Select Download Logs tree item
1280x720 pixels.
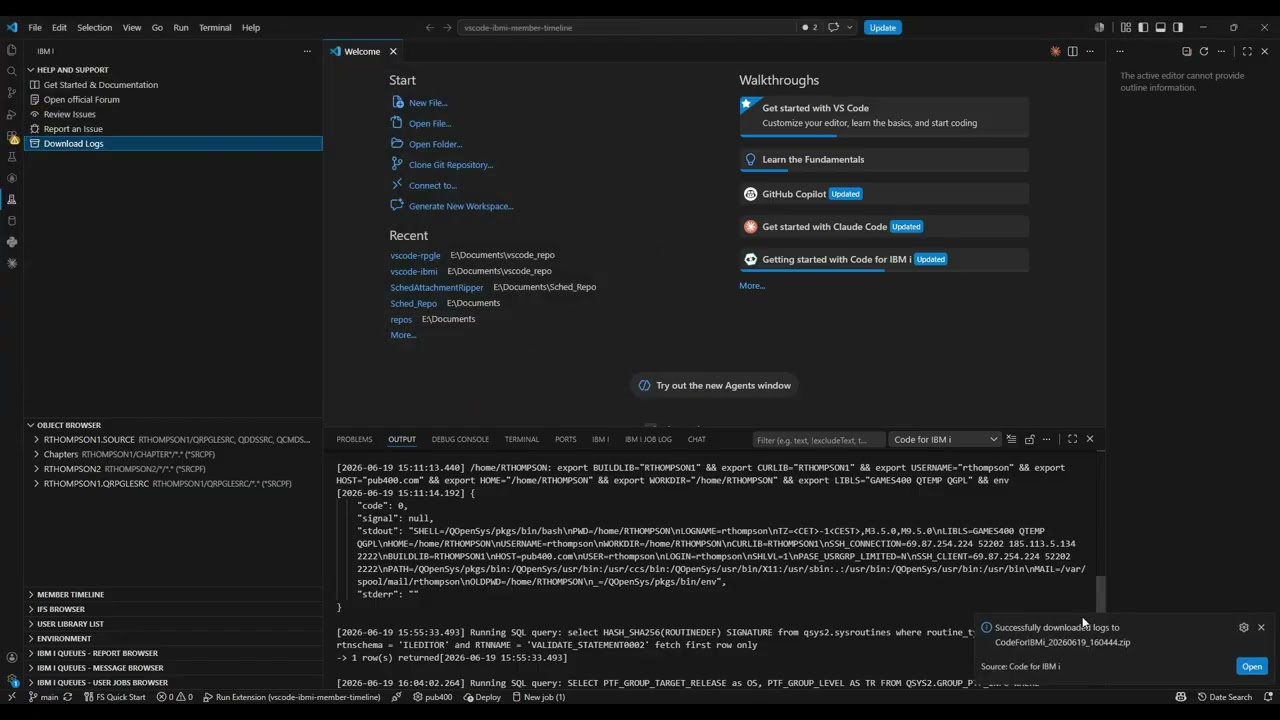coord(173,144)
